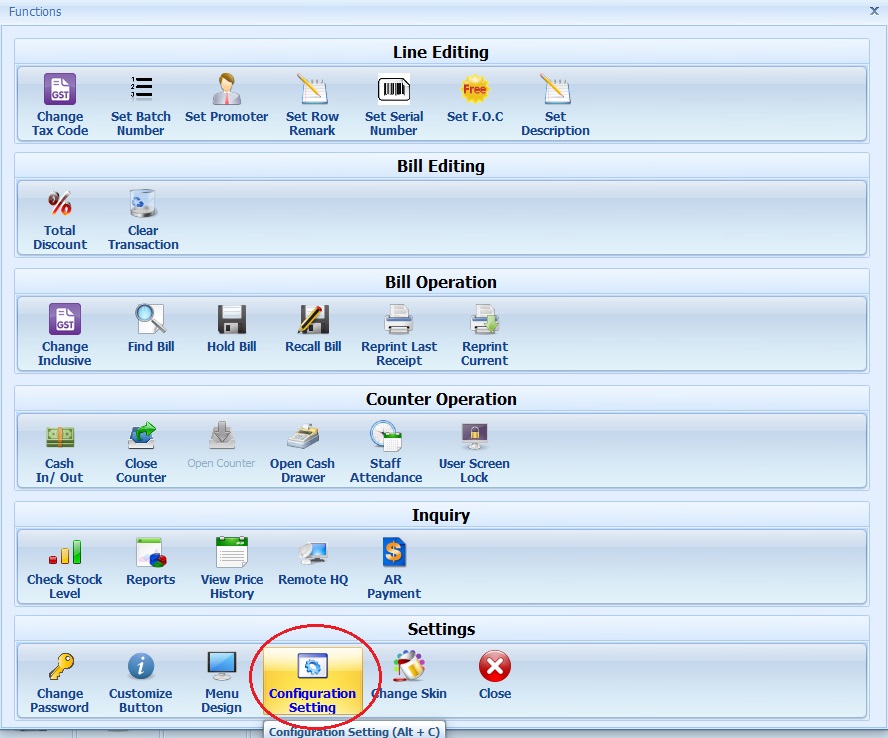Select the Set Promoter icon
The width and height of the screenshot is (888, 738).
click(x=226, y=91)
